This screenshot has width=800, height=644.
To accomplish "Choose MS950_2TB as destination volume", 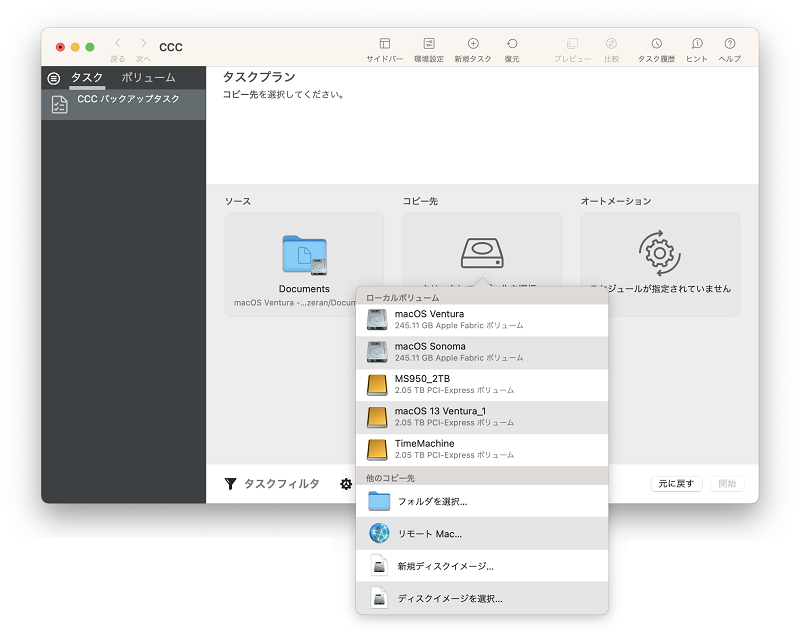I will click(x=482, y=385).
